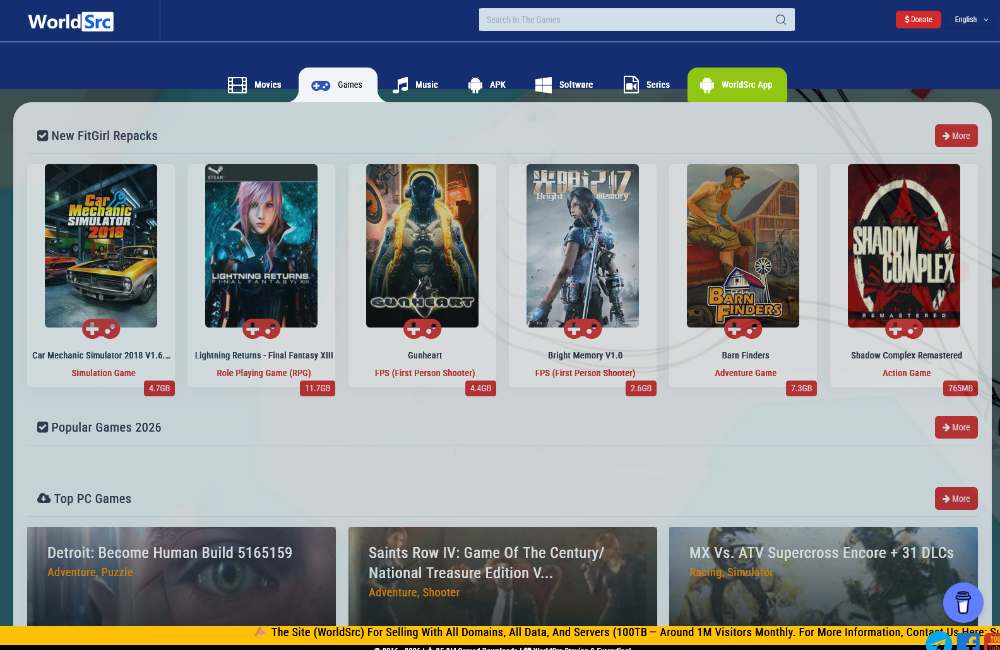Screen dimensions: 1000x650
Task: Click FPS genre link under Gunheart
Action: [425, 373]
